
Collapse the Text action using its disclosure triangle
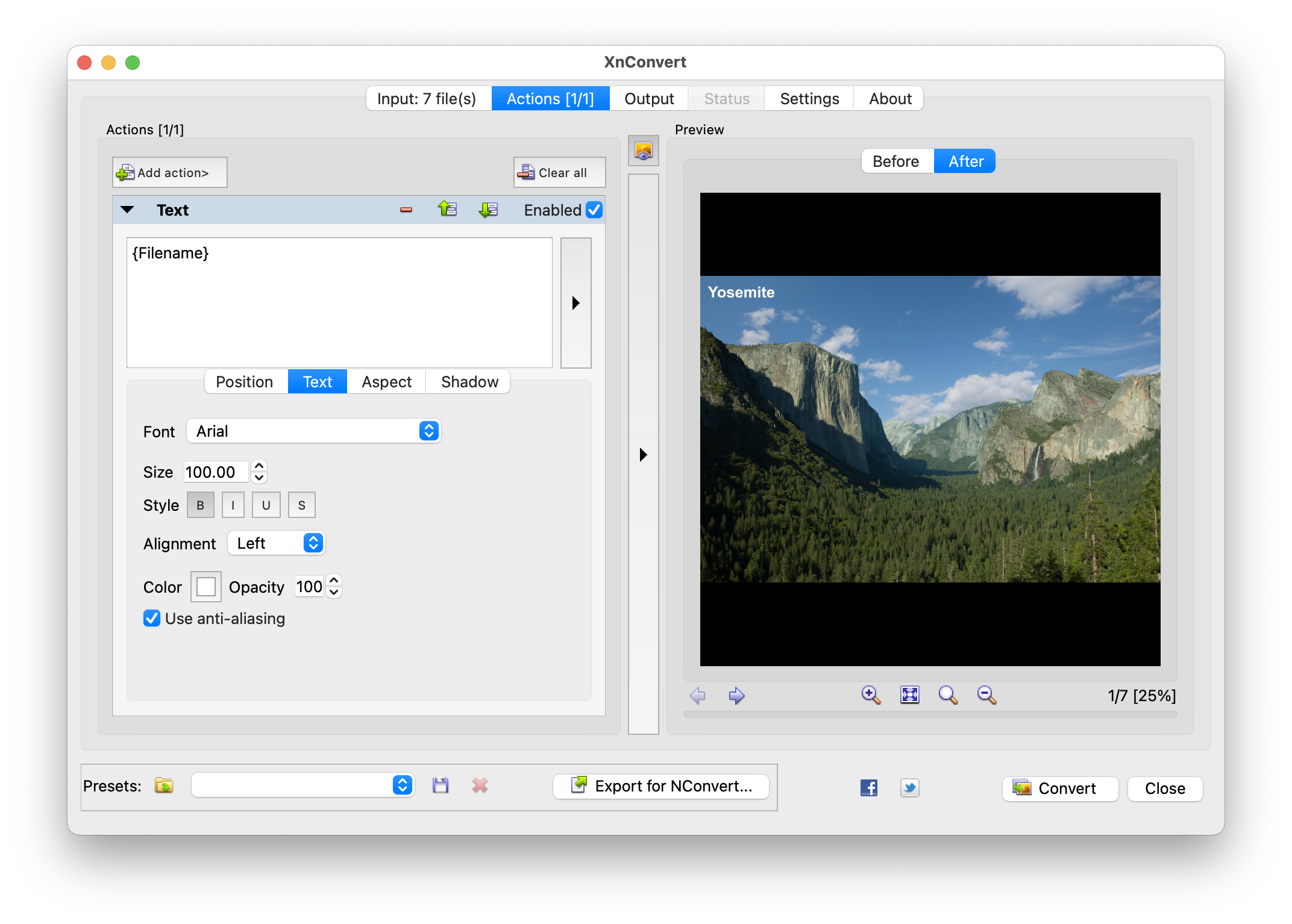[x=127, y=210]
